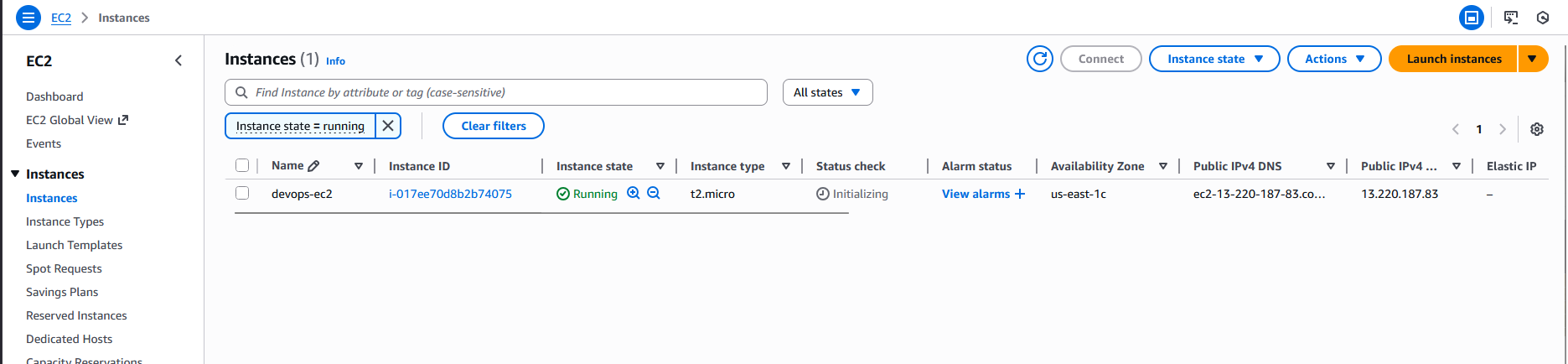
Task: Open Reserved Instances in sidebar
Action: (76, 315)
